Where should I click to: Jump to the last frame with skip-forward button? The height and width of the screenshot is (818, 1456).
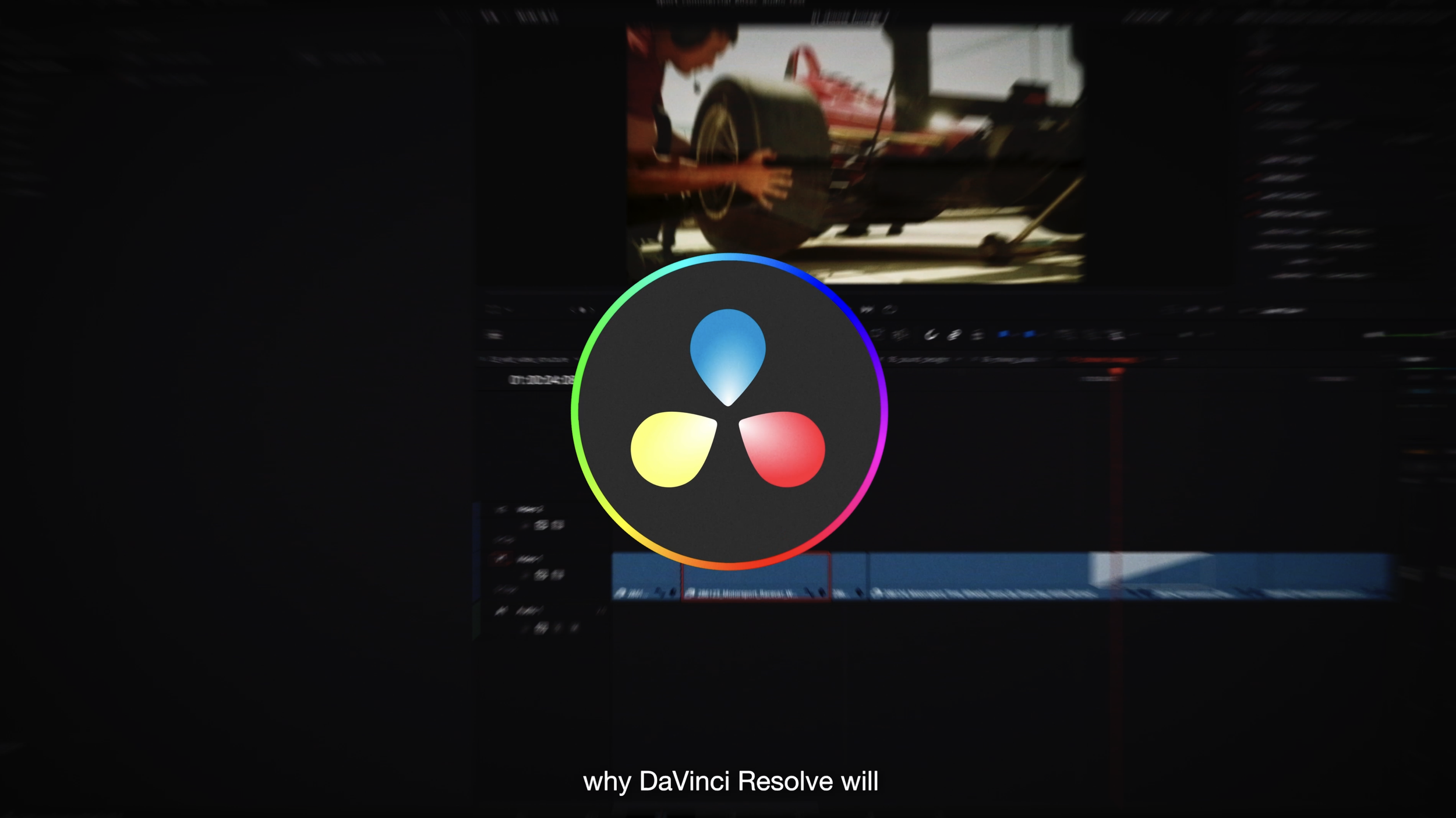tap(868, 309)
